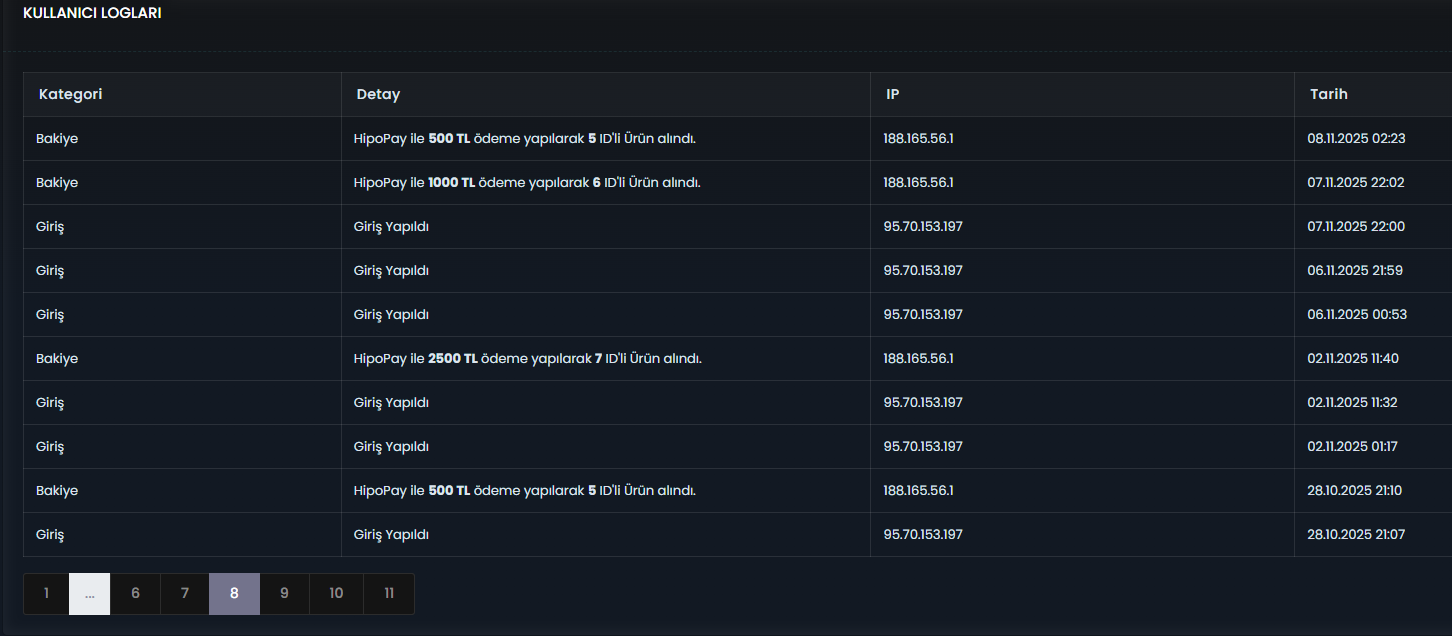Select the 500 TL payment dated 08.11.2025 02:23
Viewport: 1452px width, 636px height.
tap(737, 138)
